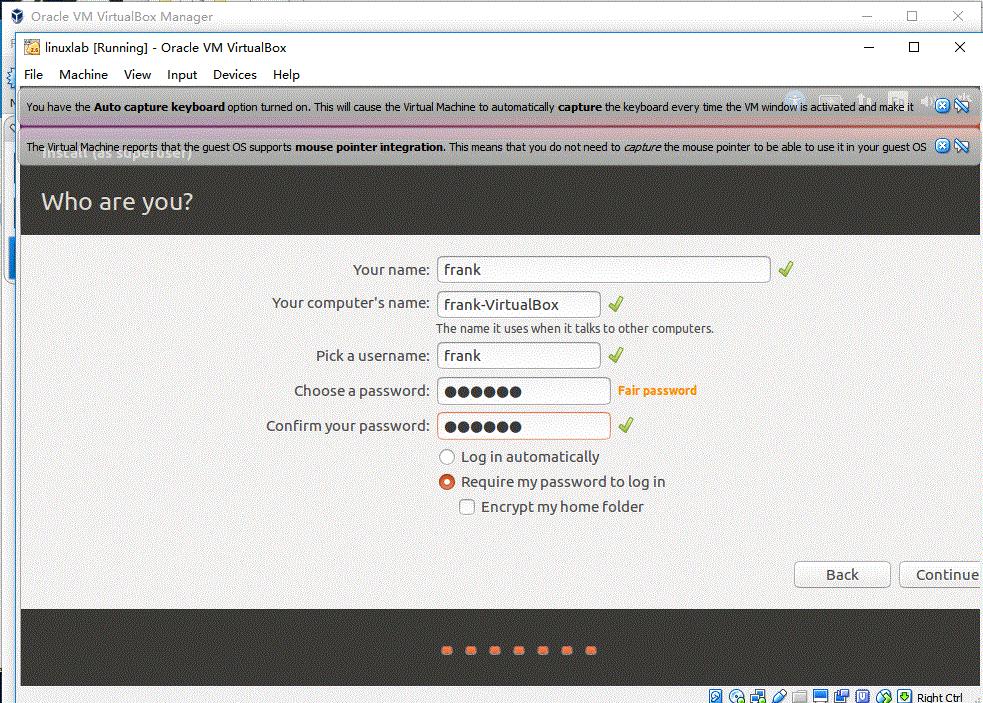This screenshot has height=703, width=983.
Task: Click into the Your name field
Action: [x=604, y=270]
